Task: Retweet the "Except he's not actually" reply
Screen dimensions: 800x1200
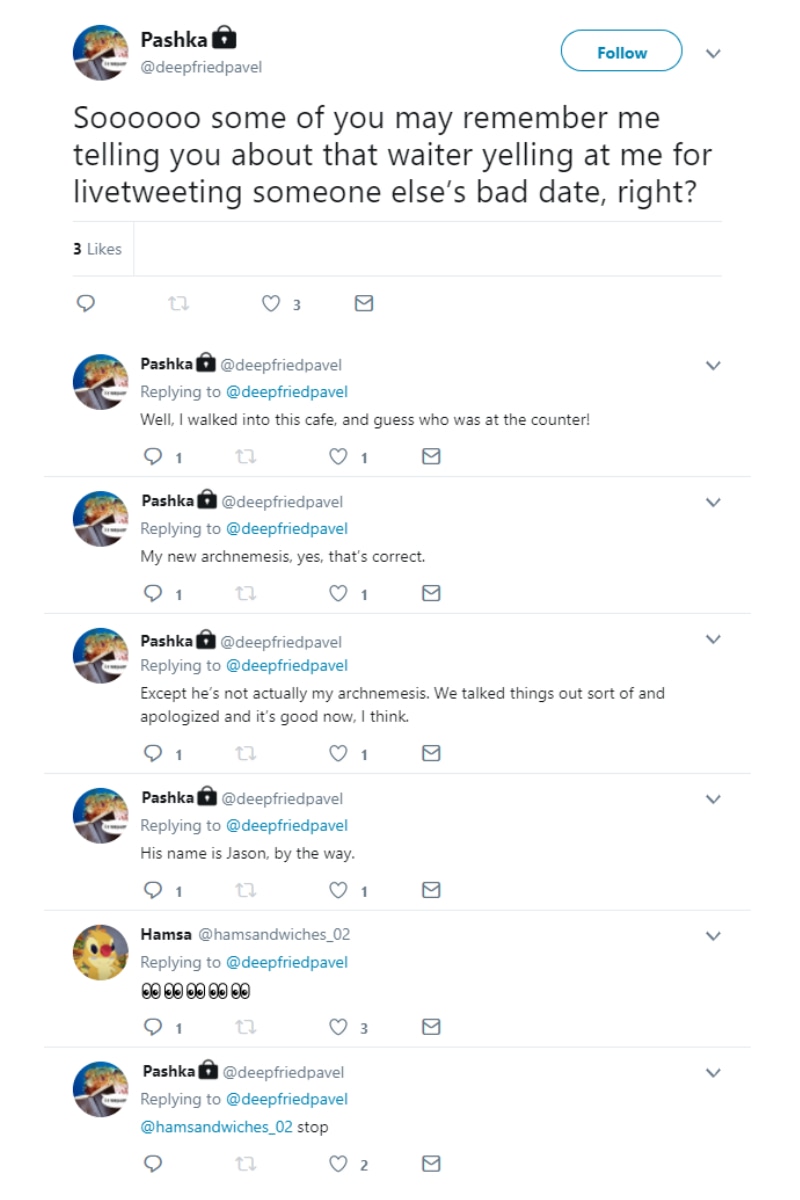Action: pyautogui.click(x=245, y=754)
